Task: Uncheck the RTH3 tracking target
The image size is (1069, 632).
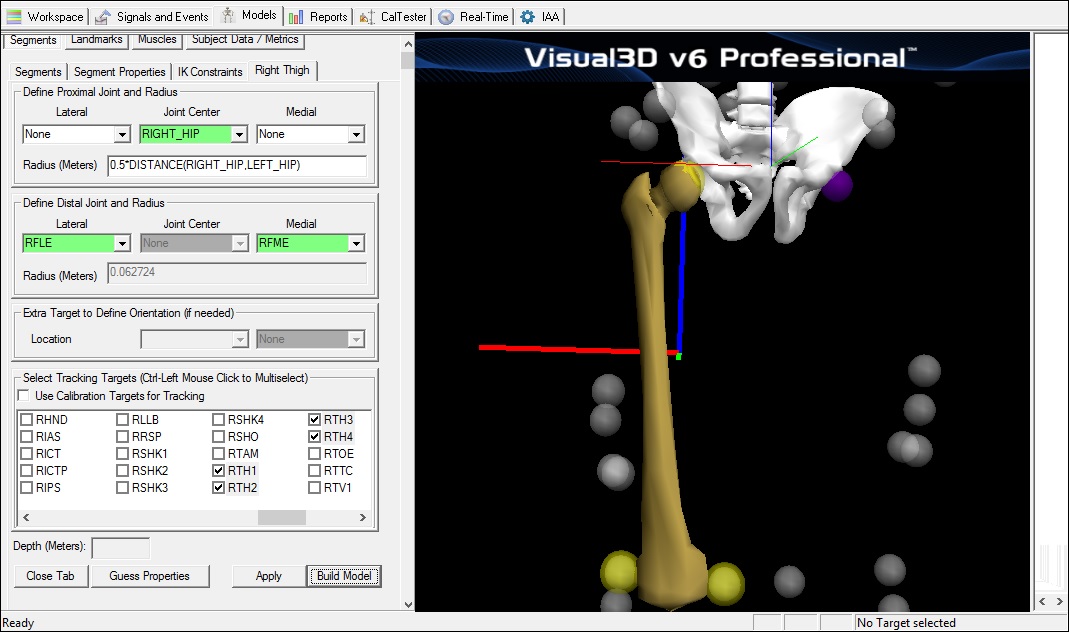Action: (x=316, y=420)
